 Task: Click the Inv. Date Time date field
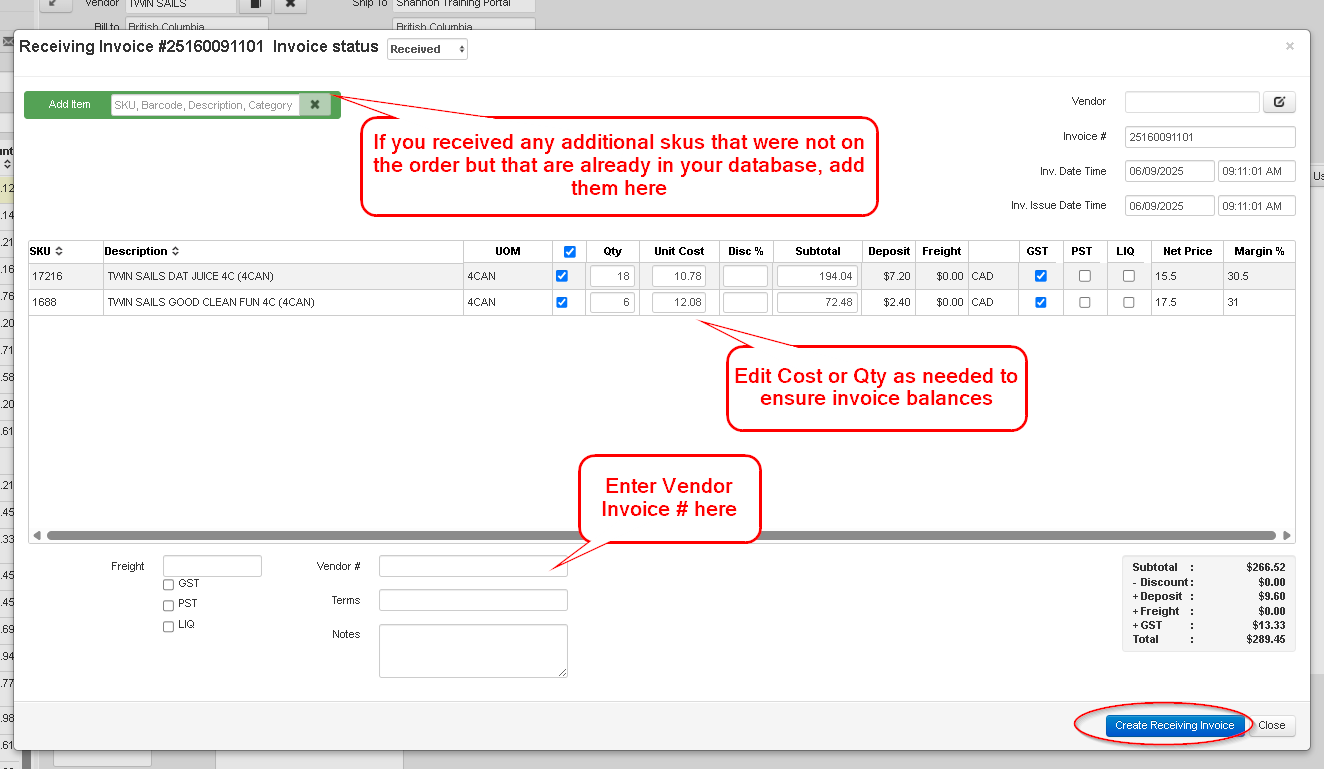click(1169, 171)
